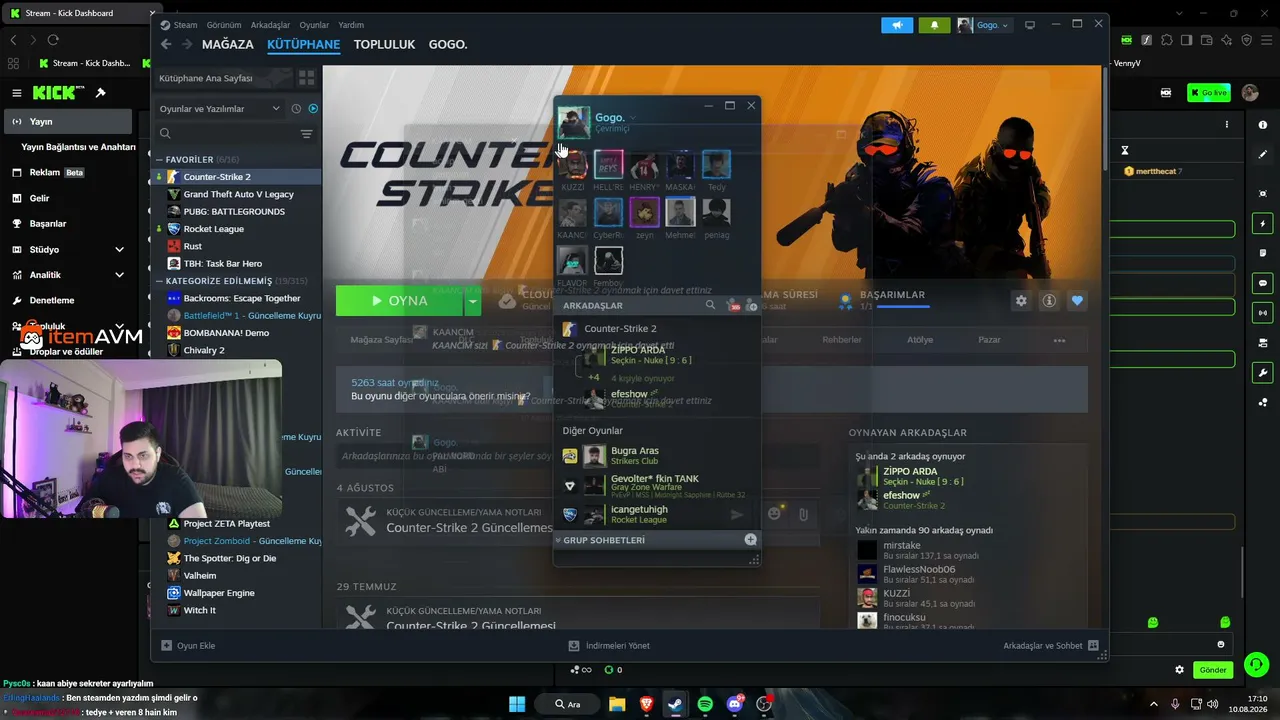Open the play options arrow beside OYNA

click(473, 300)
